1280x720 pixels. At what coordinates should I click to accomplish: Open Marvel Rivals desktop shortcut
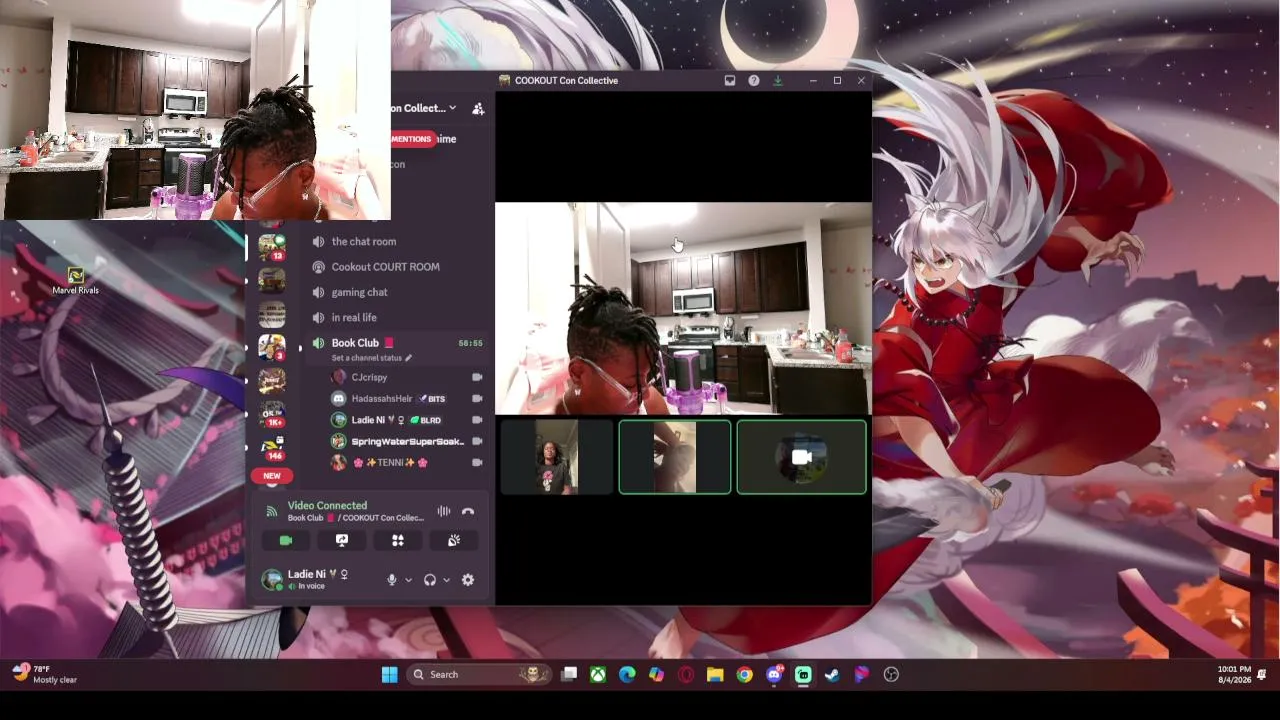tap(76, 281)
